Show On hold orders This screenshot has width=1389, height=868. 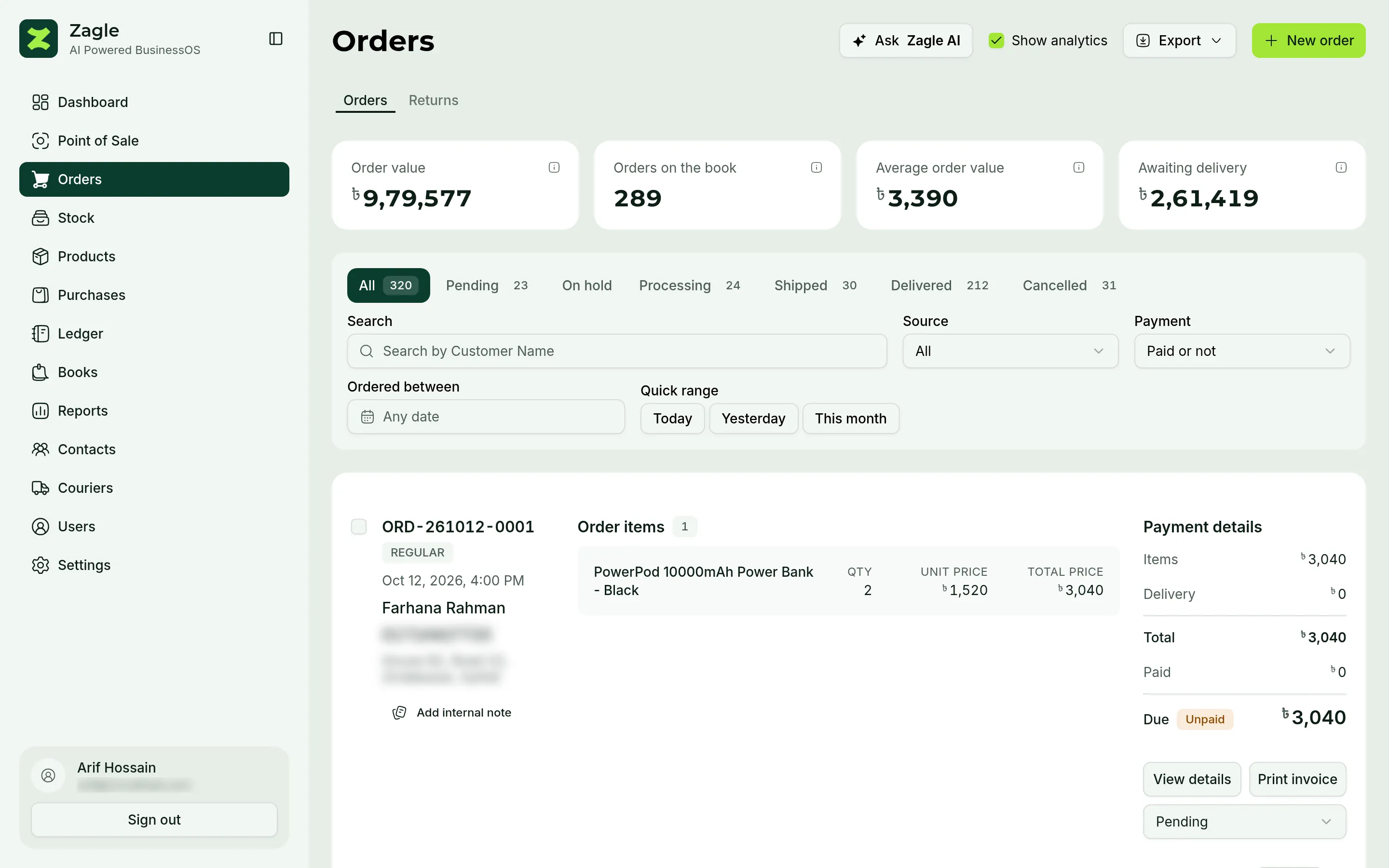tap(586, 285)
